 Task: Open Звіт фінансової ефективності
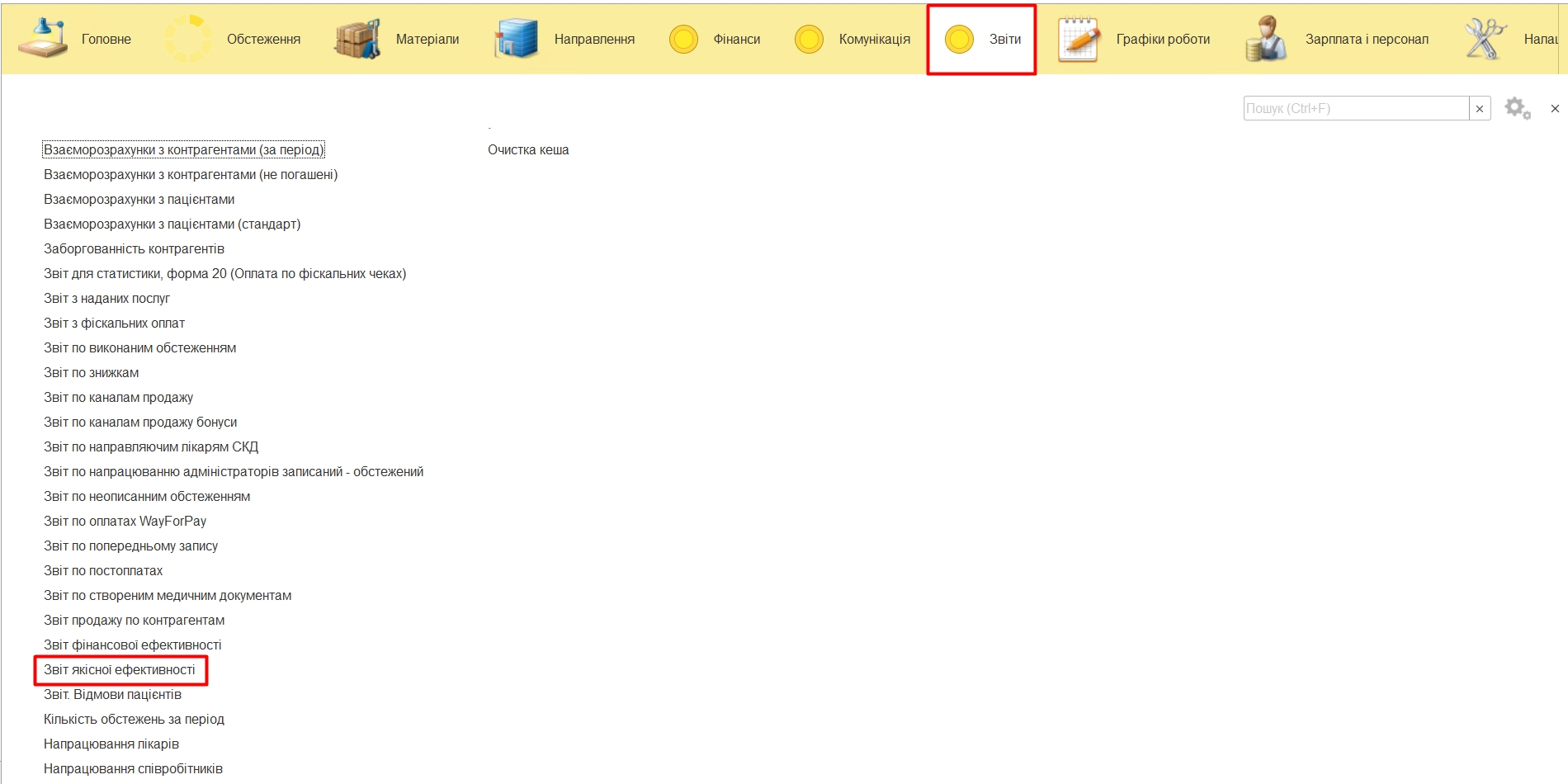pos(132,645)
